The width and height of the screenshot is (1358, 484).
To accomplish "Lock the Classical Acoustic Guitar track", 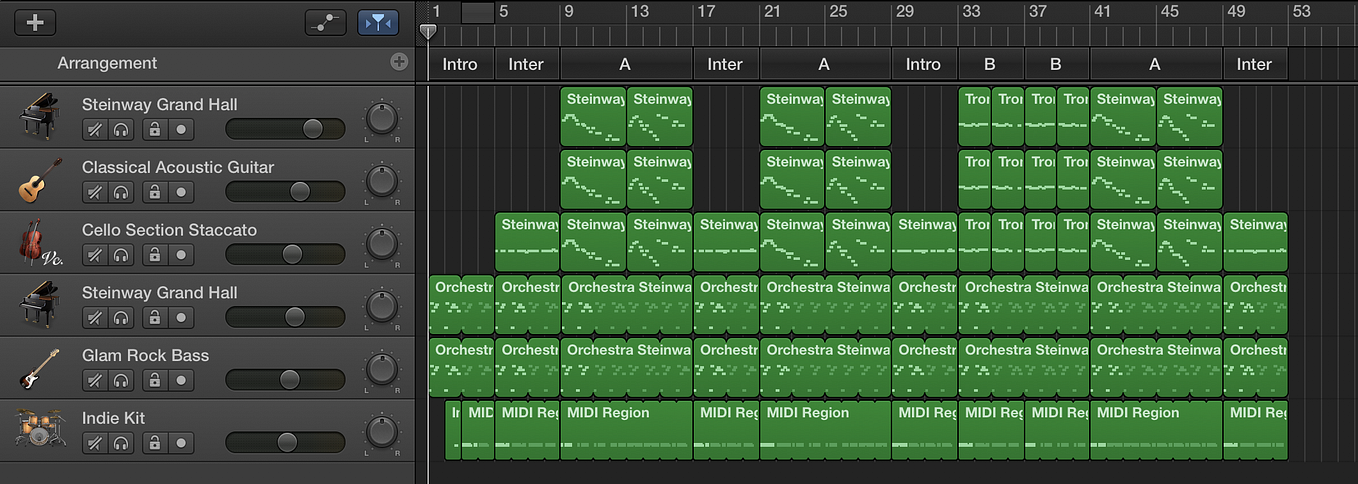I will coord(154,192).
